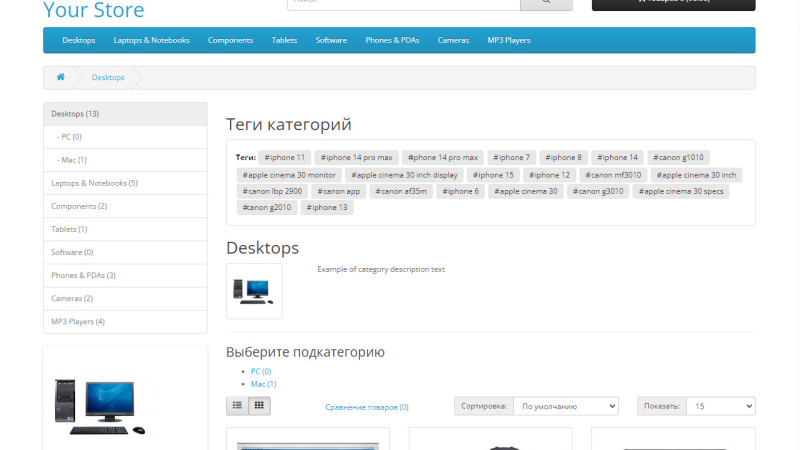This screenshot has width=800, height=450.
Task: Select Software (0) in sidebar
Action: (126, 252)
